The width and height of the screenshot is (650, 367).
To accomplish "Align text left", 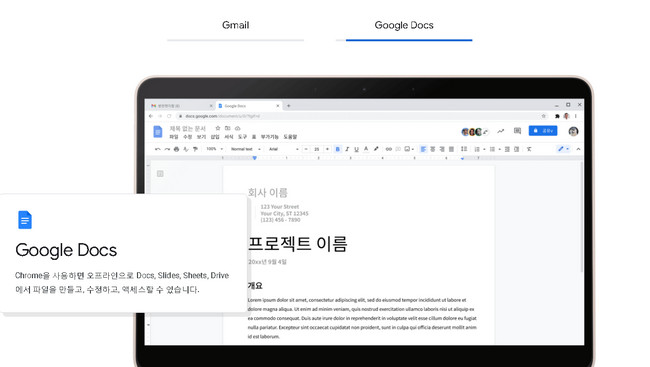I will [x=423, y=149].
